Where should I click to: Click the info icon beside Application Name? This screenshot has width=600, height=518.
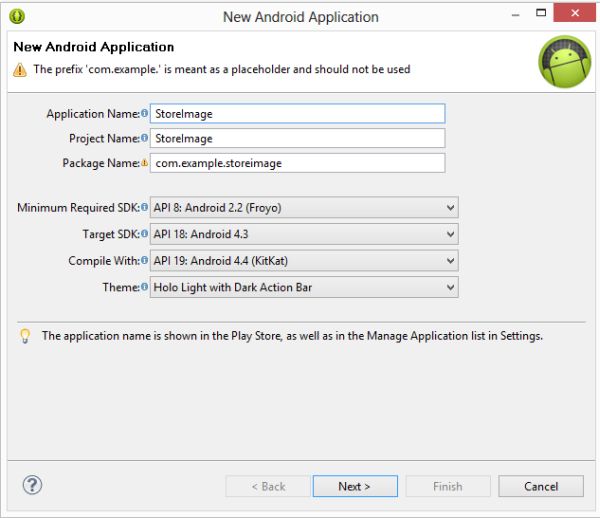pos(144,114)
